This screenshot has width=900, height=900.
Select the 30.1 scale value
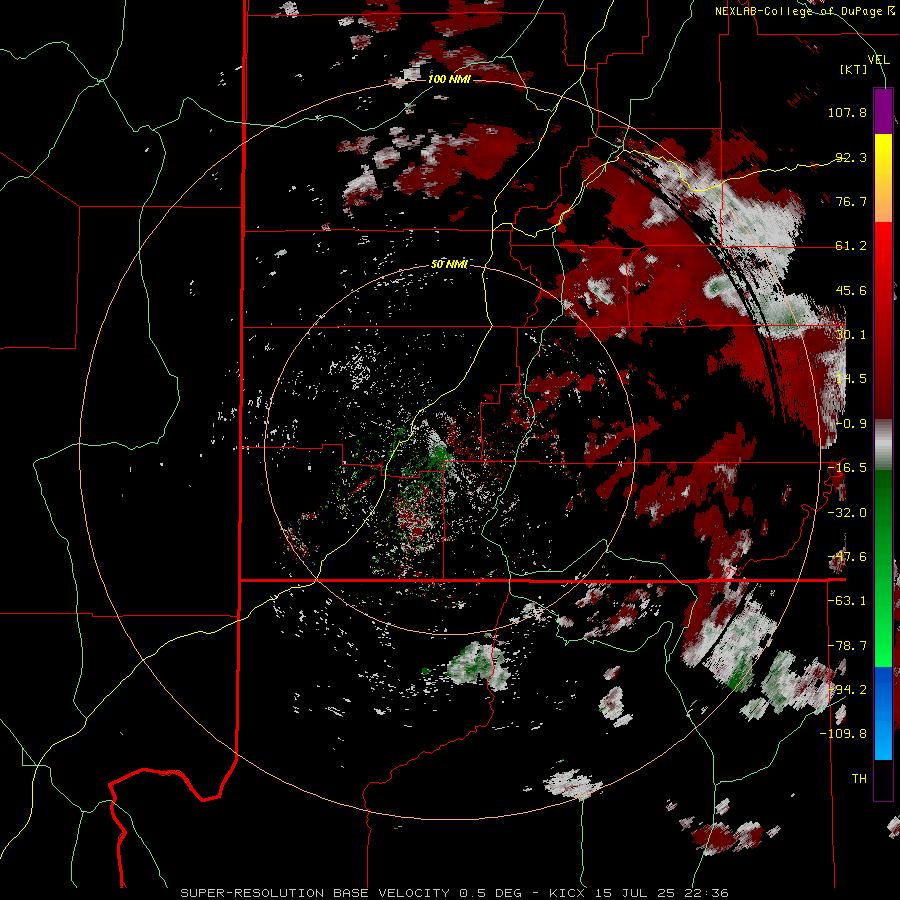(x=851, y=335)
